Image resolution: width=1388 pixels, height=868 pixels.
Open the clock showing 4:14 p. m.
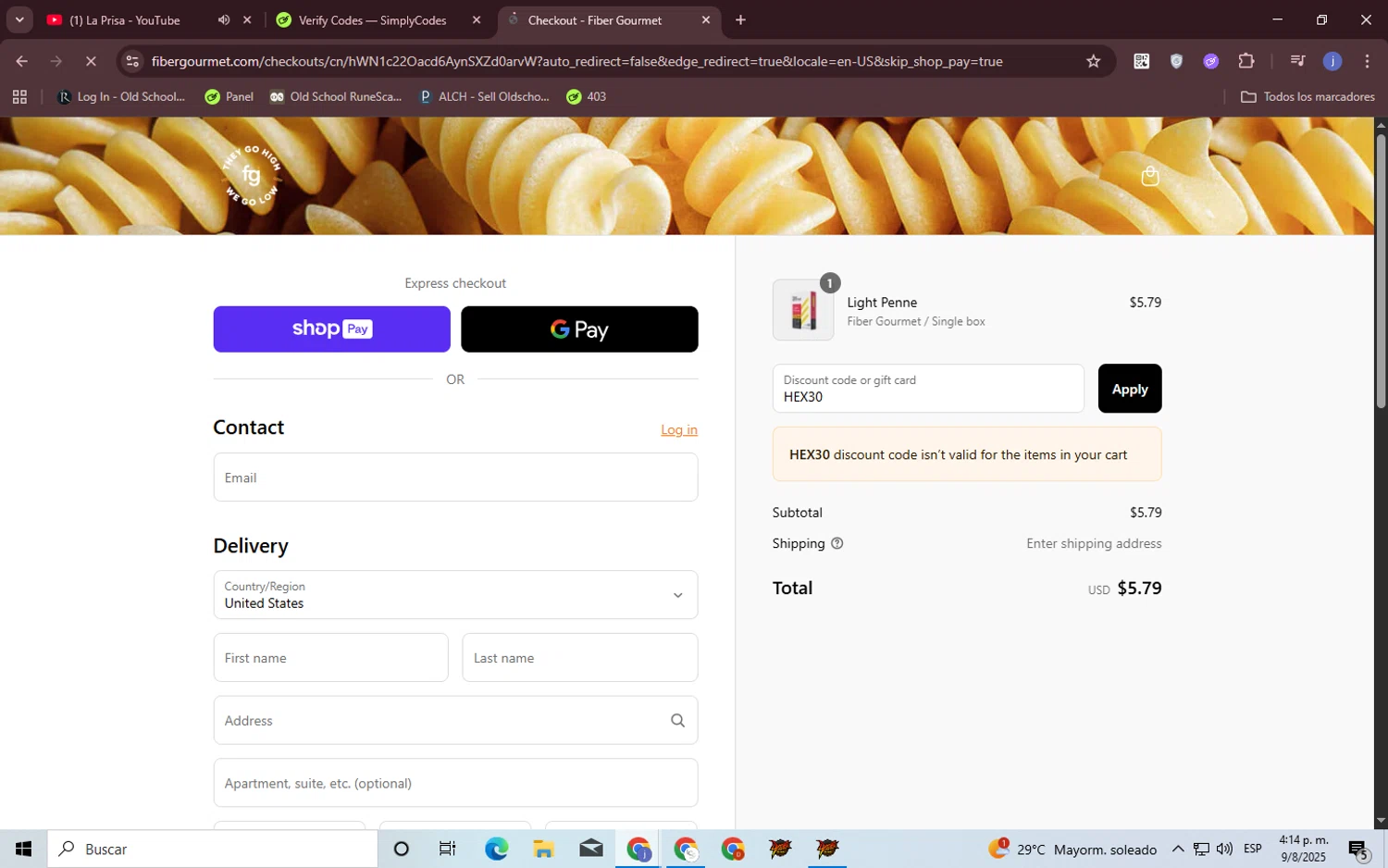tap(1303, 849)
